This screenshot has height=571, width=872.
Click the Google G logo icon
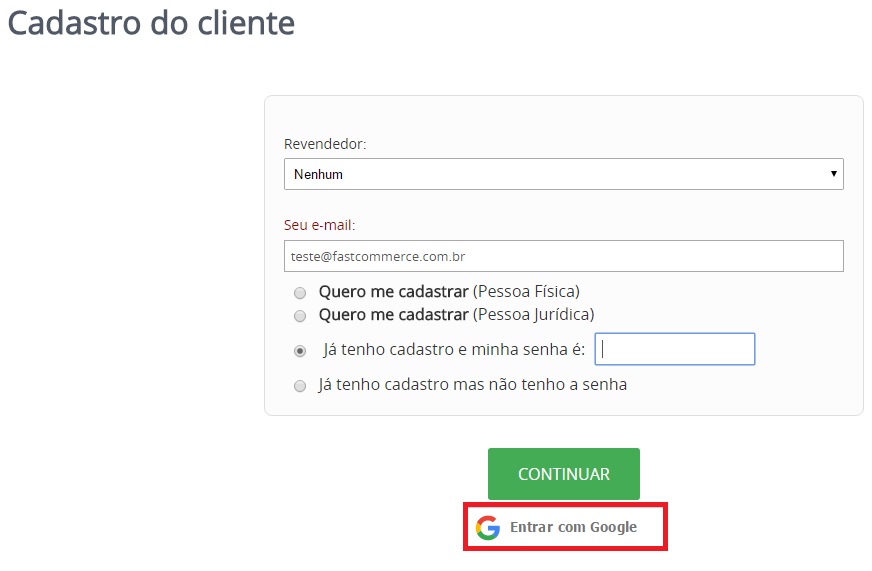[488, 527]
